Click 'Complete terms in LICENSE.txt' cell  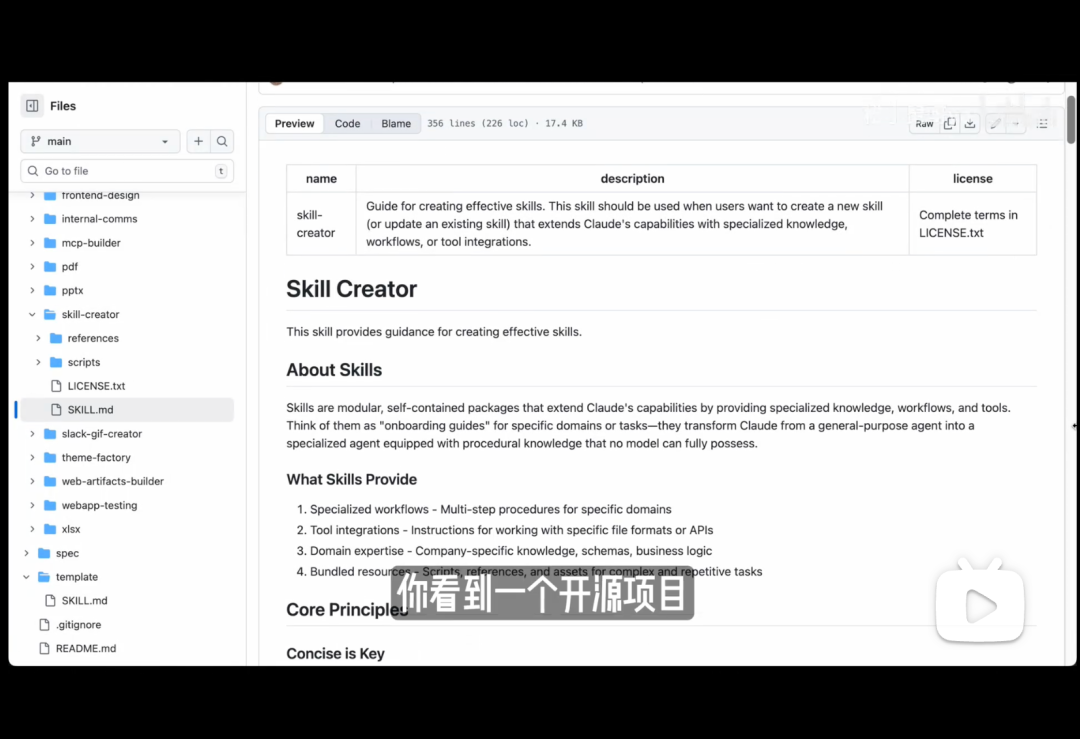[x=973, y=224]
